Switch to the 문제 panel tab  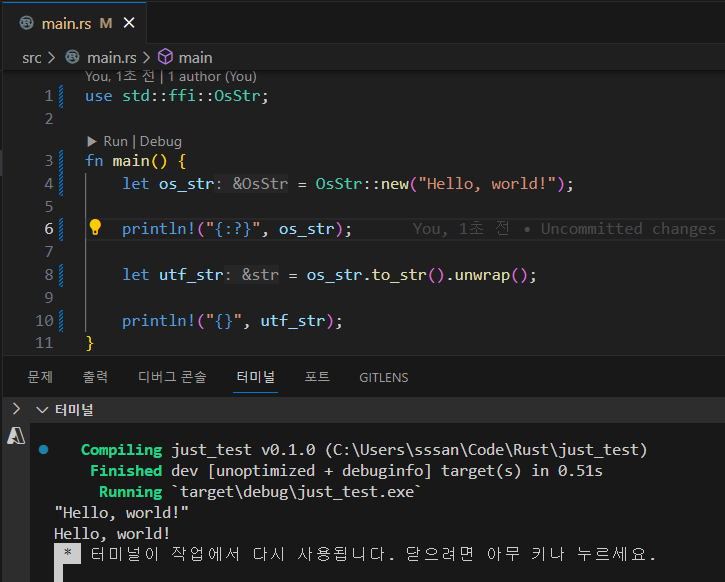tap(40, 377)
